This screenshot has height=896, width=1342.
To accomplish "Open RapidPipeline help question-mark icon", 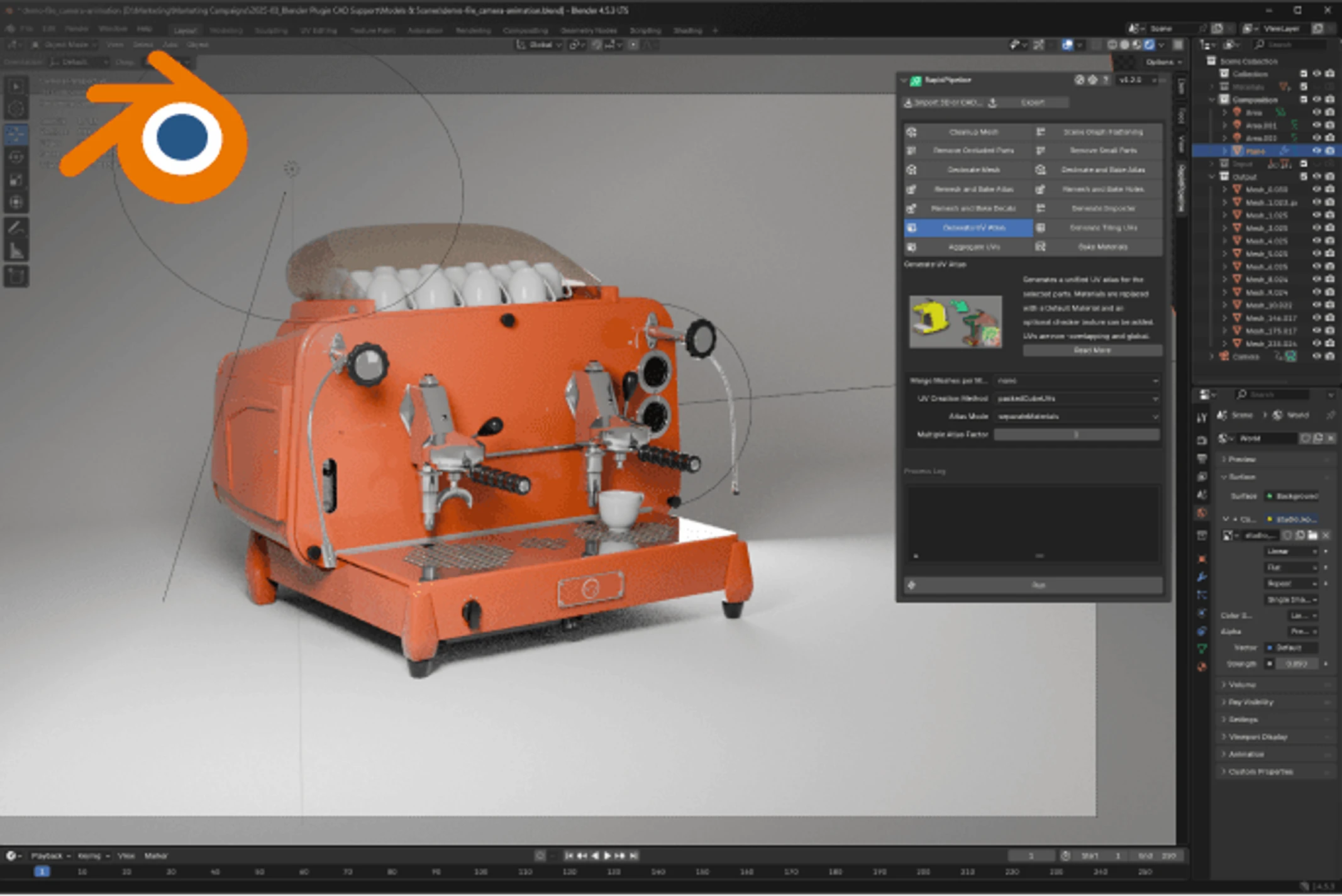I will coord(1106,80).
